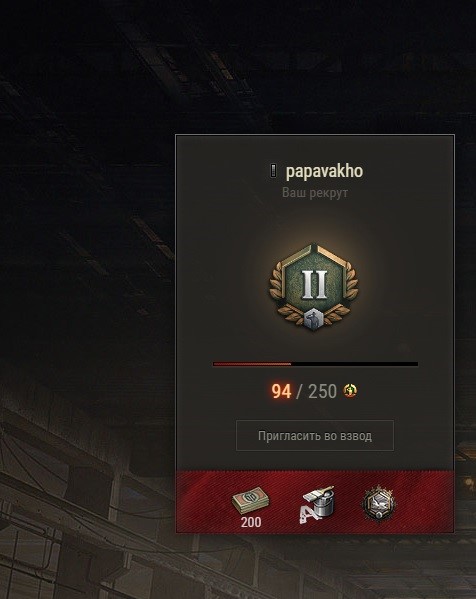
Task: Select the medal reward icon
Action: (379, 504)
